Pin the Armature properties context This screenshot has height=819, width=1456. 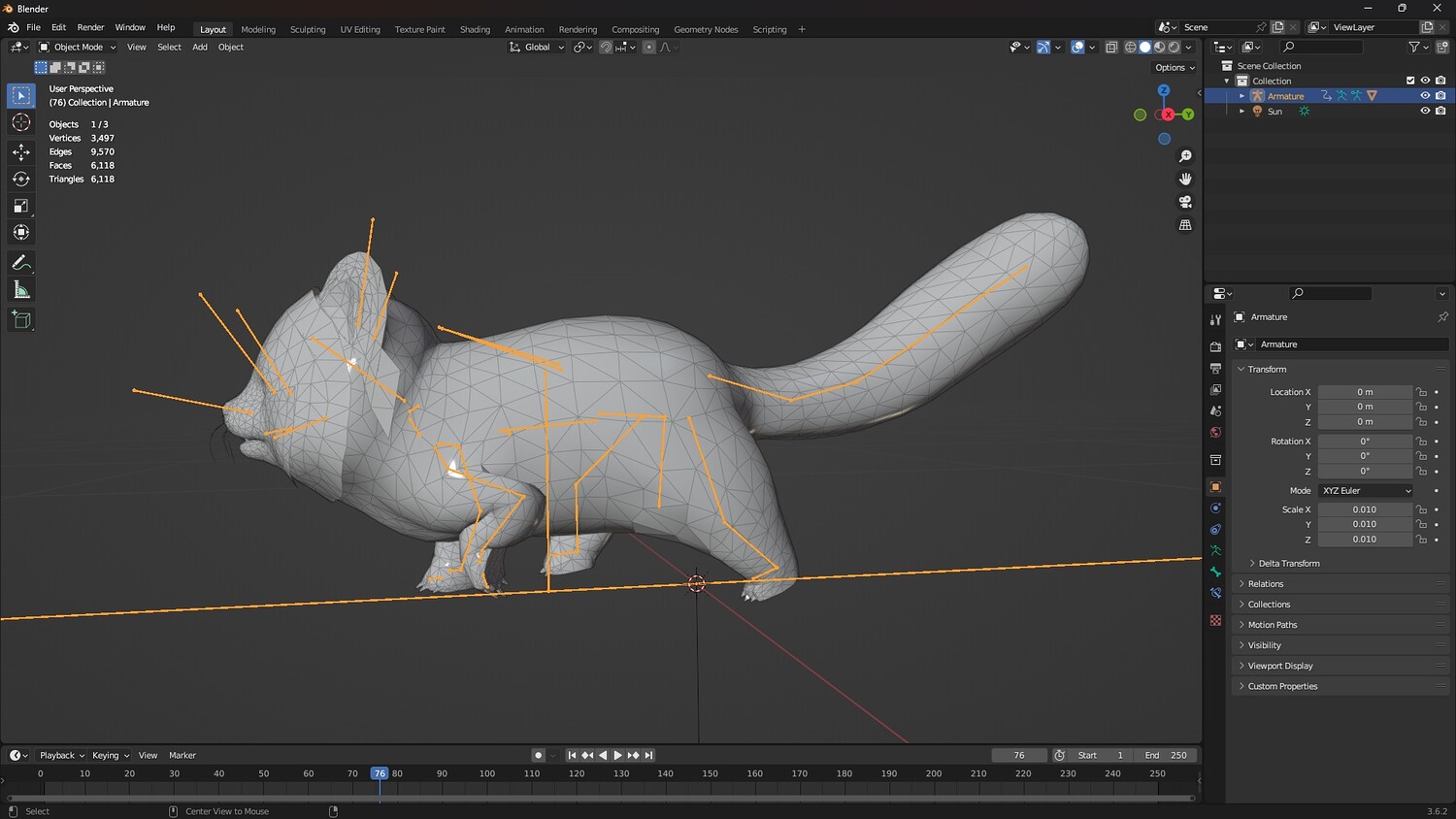pyautogui.click(x=1442, y=317)
